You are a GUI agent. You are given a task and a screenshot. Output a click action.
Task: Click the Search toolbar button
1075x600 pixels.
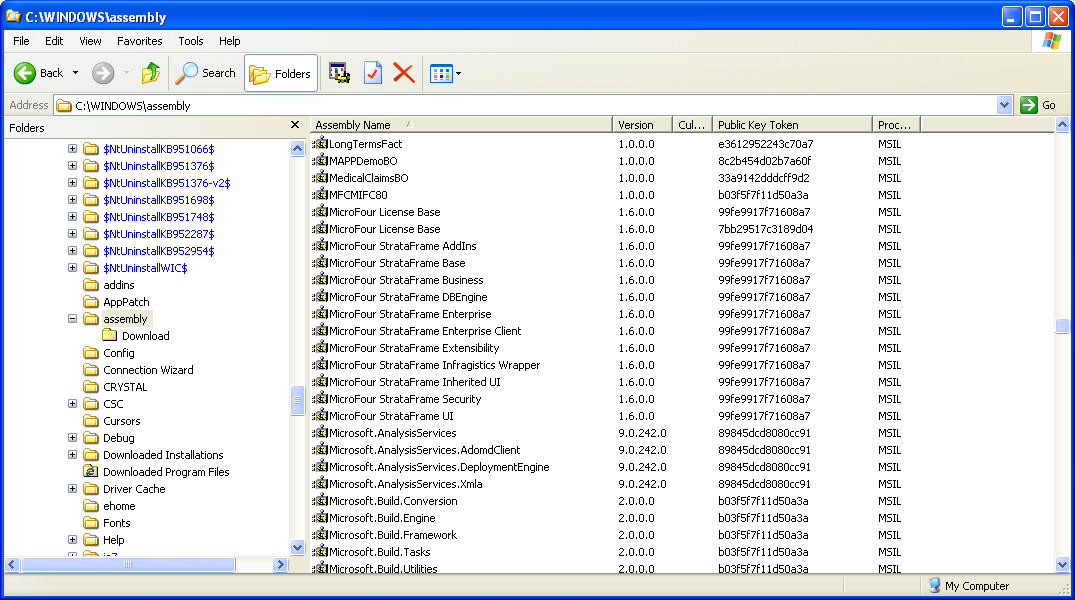click(206, 73)
